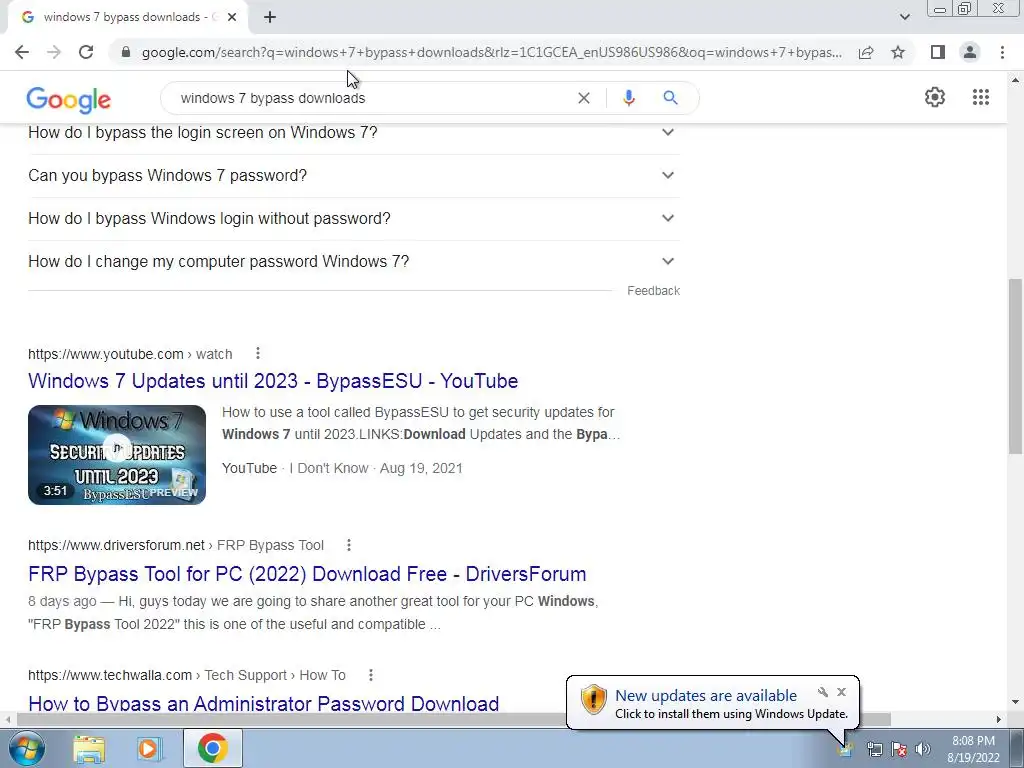This screenshot has width=1024, height=768.
Task: Open more options for the DriversForum result
Action: (x=349, y=545)
